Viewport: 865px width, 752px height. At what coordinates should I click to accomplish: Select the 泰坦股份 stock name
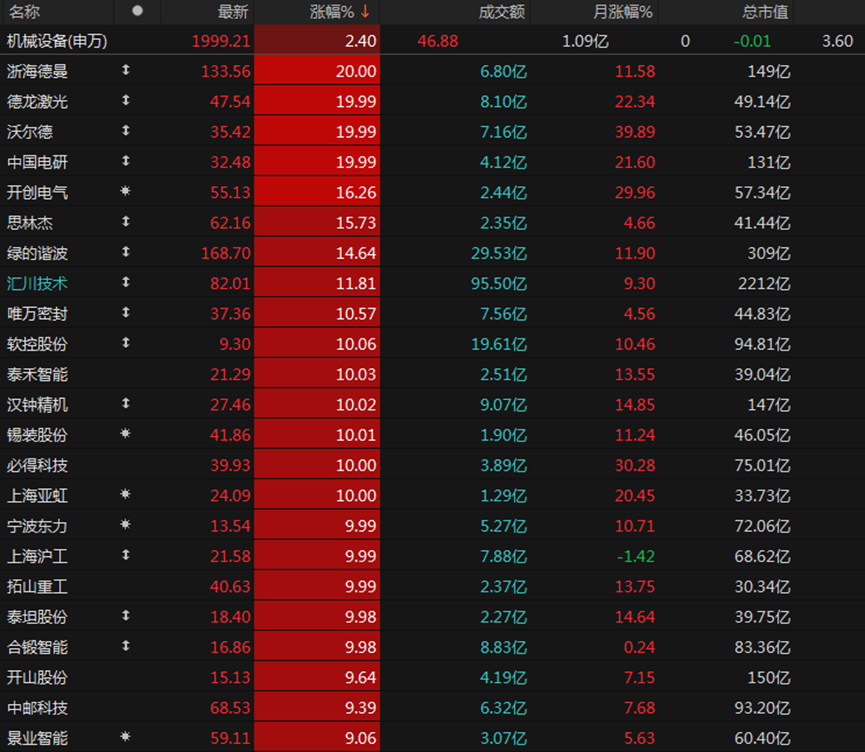[x=37, y=617]
